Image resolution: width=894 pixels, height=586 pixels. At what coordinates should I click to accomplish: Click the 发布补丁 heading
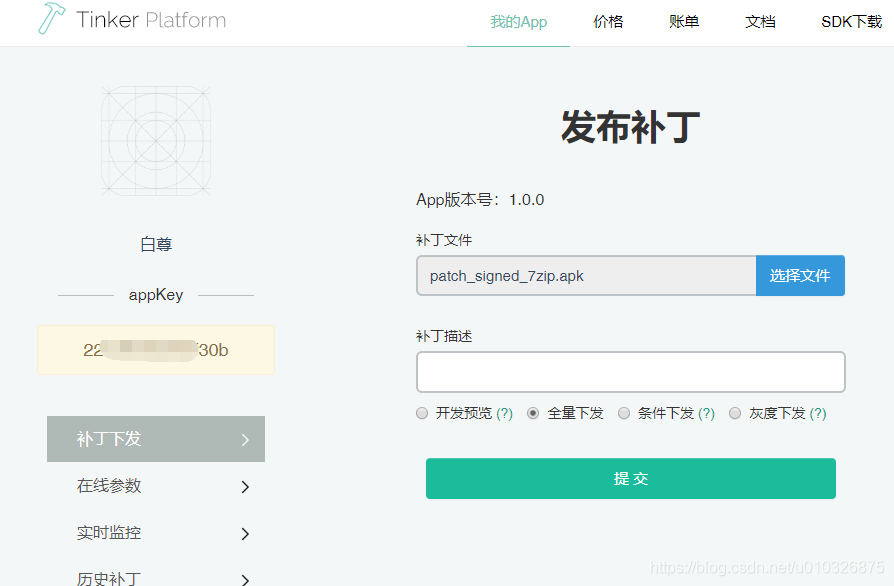pyautogui.click(x=631, y=127)
